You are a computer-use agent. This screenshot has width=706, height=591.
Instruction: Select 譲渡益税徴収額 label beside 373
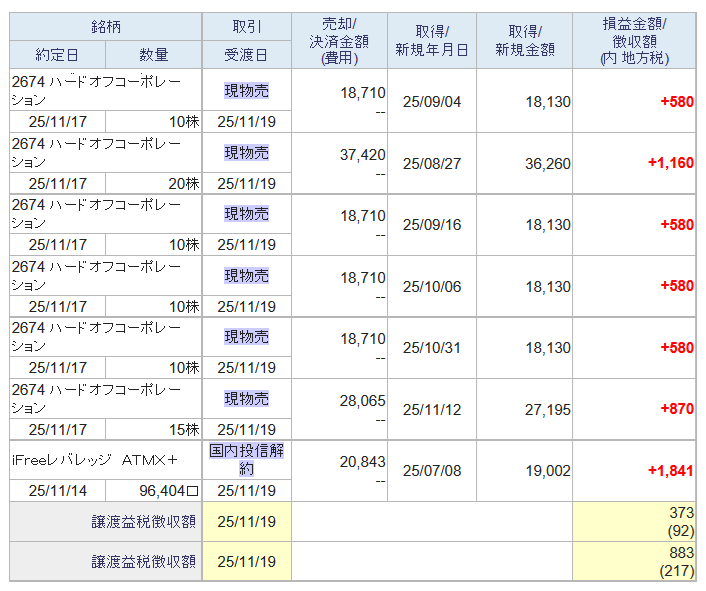tap(144, 522)
